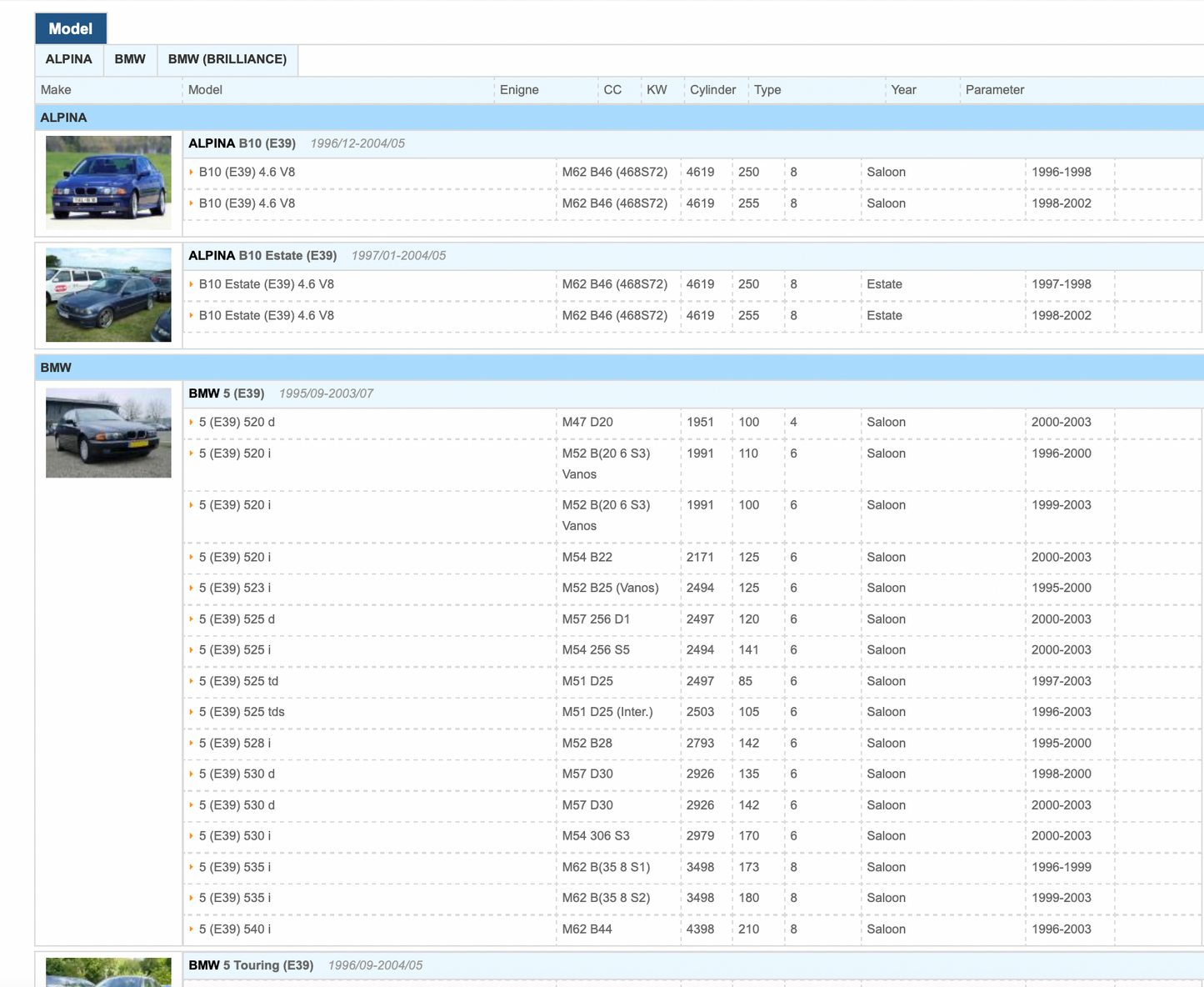Viewport: 1204px width, 987px height.
Task: Click the Parameter column header
Action: (995, 90)
